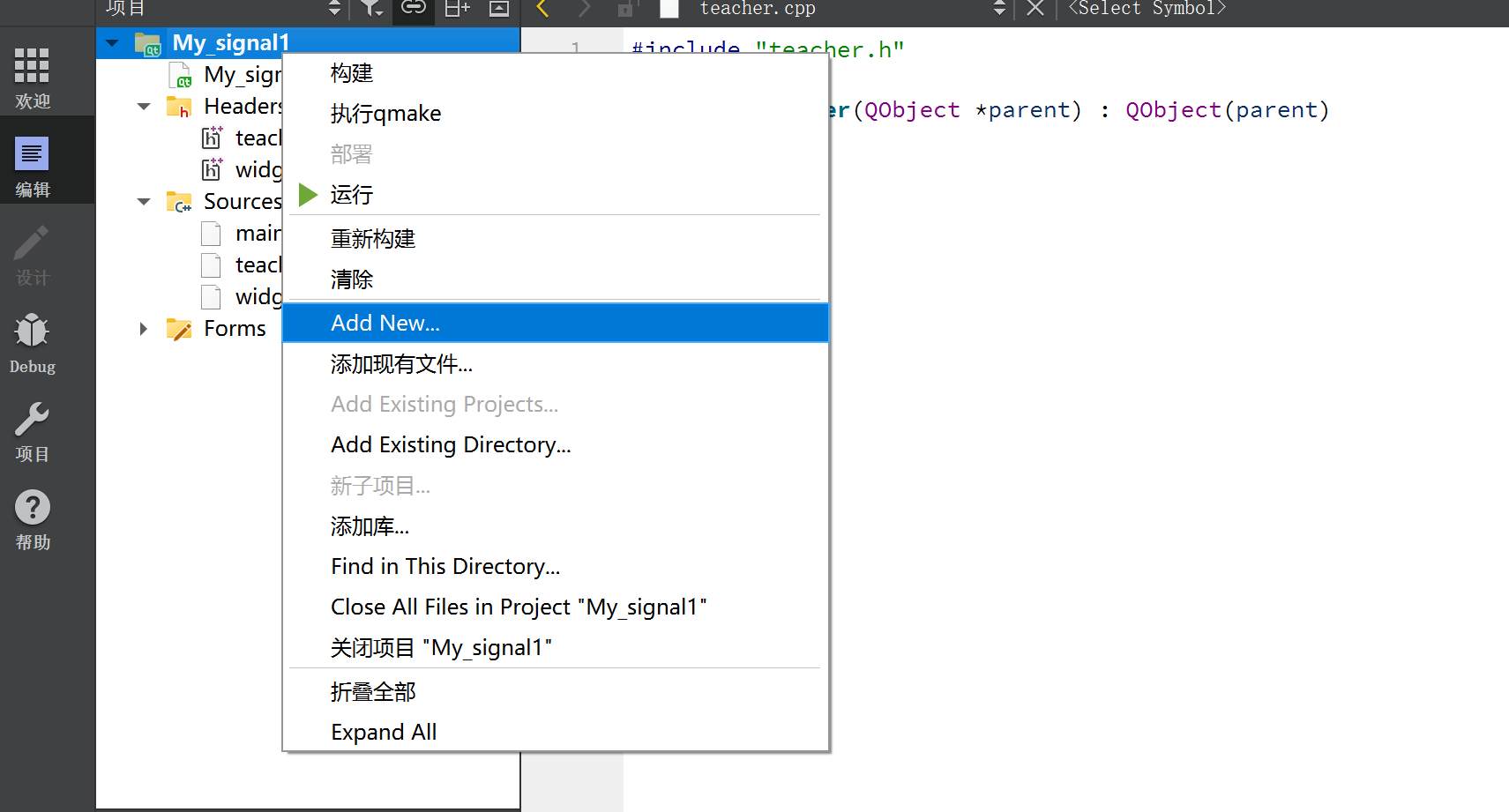The height and width of the screenshot is (812, 1509).
Task: Click the split panel icon
Action: 457,9
